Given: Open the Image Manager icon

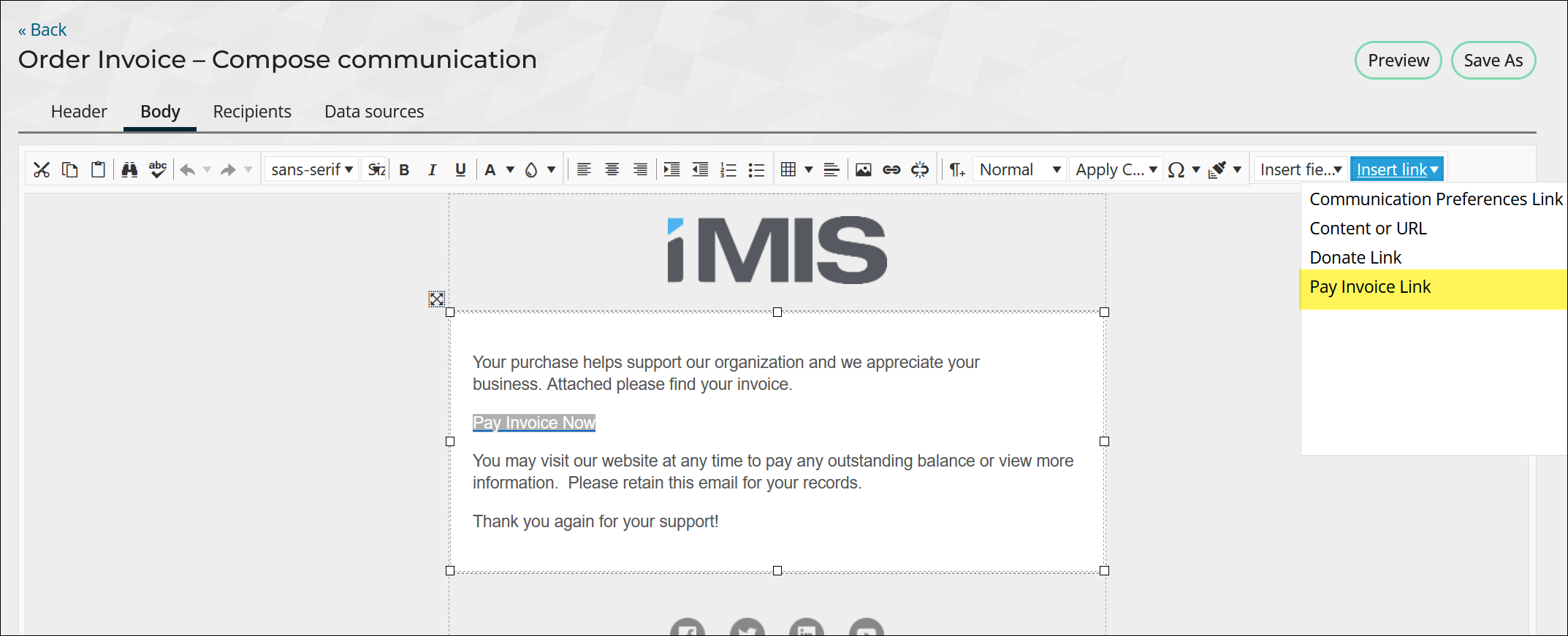Looking at the screenshot, I should (x=864, y=170).
